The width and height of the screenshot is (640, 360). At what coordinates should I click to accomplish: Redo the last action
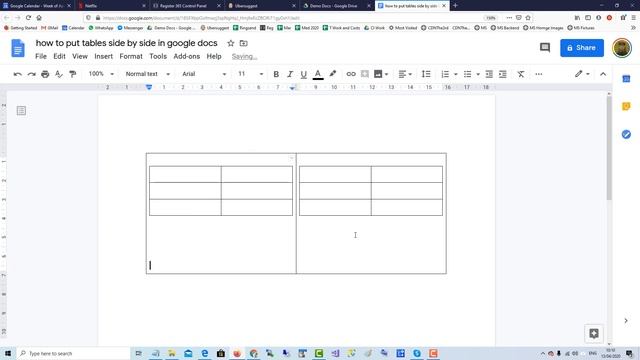pos(31,74)
